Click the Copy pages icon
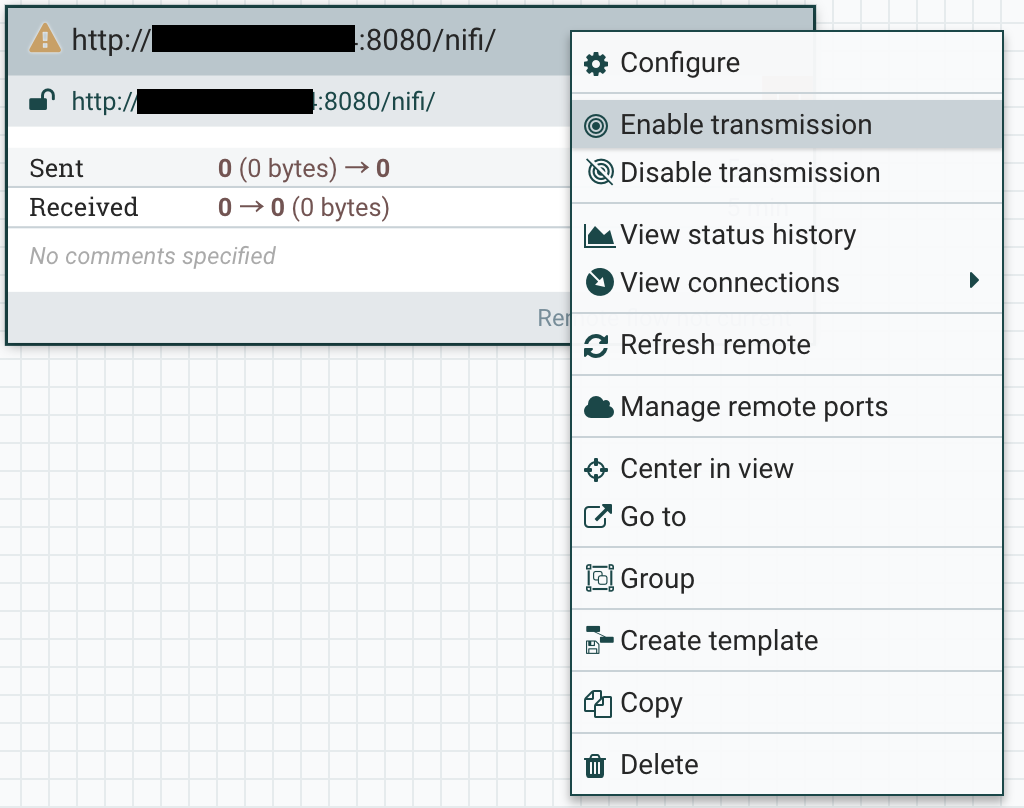 [598, 703]
